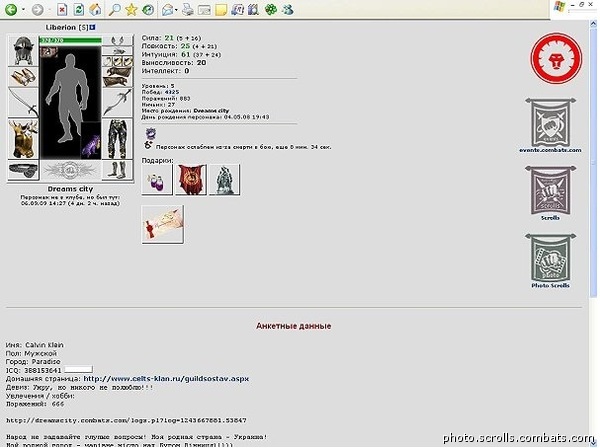Print the page with printer icon
The height and width of the screenshot is (448, 600).
188,10
